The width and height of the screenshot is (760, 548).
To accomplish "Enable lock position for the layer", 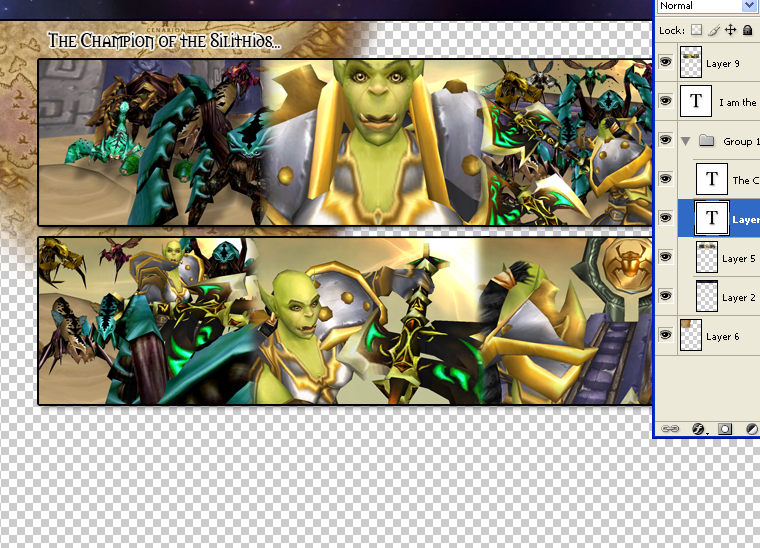I will [730, 31].
